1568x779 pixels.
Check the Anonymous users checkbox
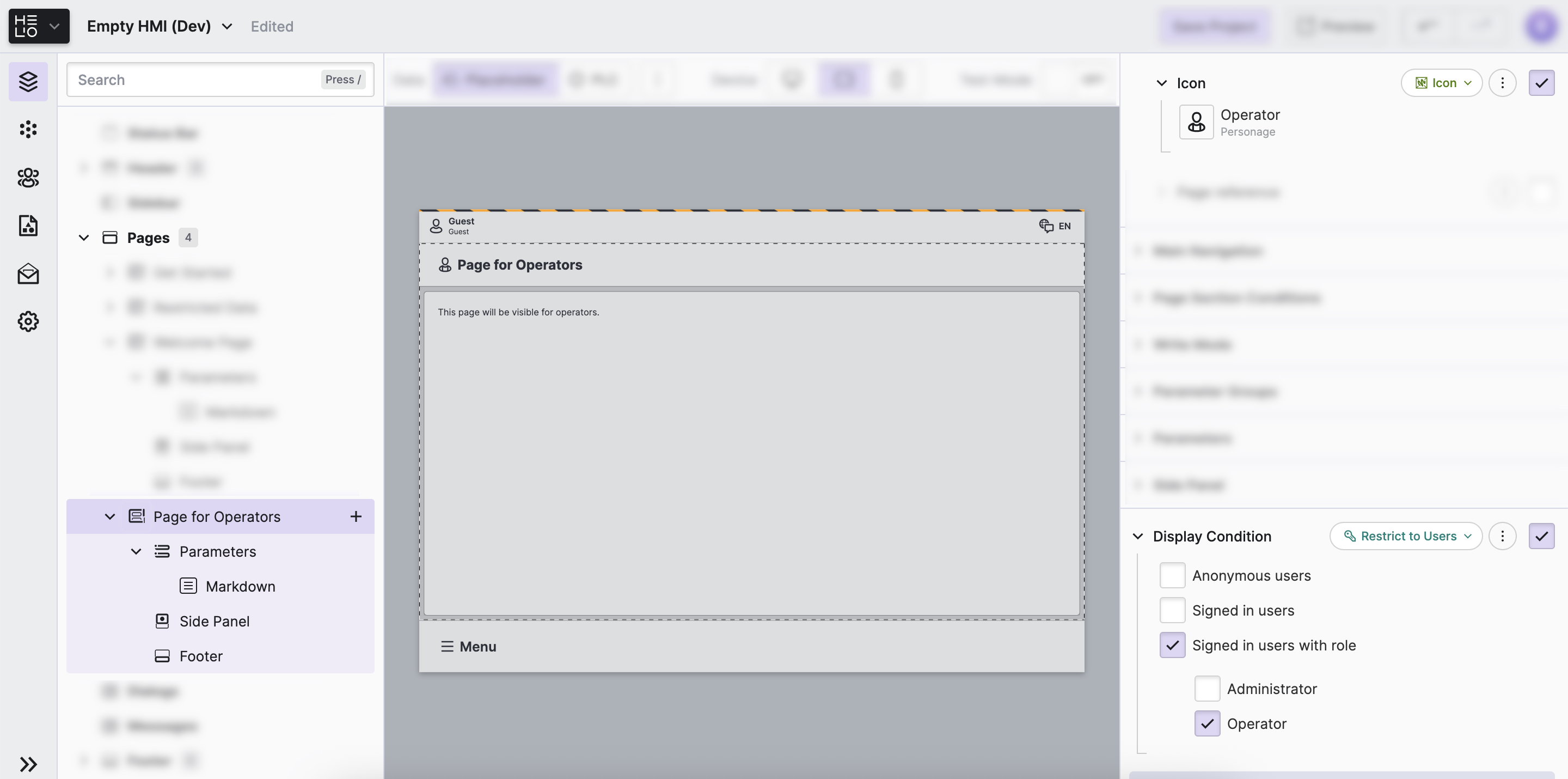point(1172,575)
